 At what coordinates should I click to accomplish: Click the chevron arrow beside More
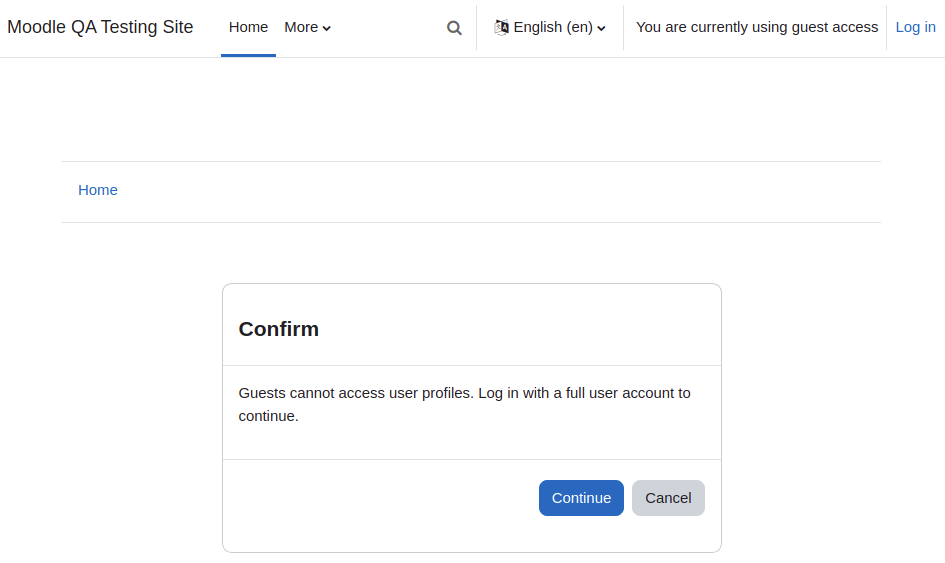pos(326,28)
